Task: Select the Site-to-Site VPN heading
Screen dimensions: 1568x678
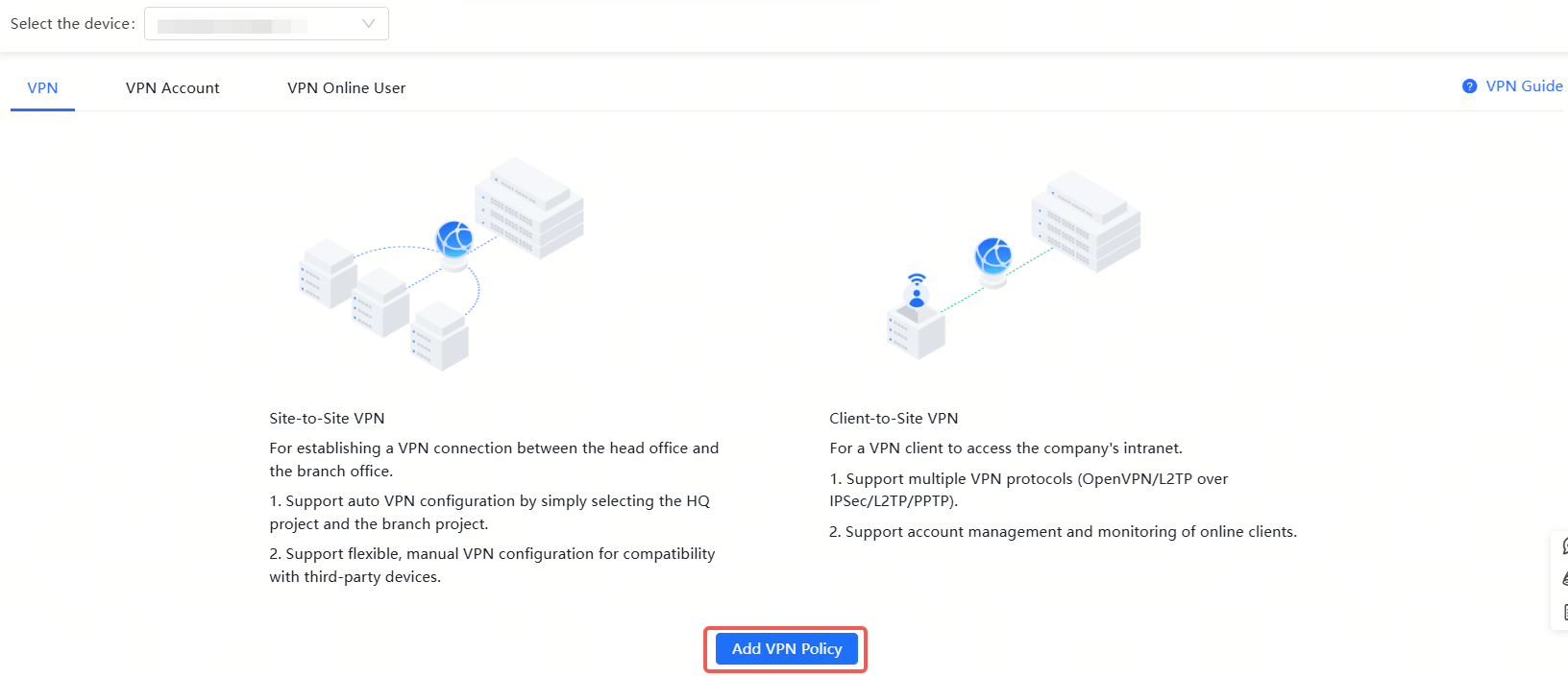Action: pos(327,419)
